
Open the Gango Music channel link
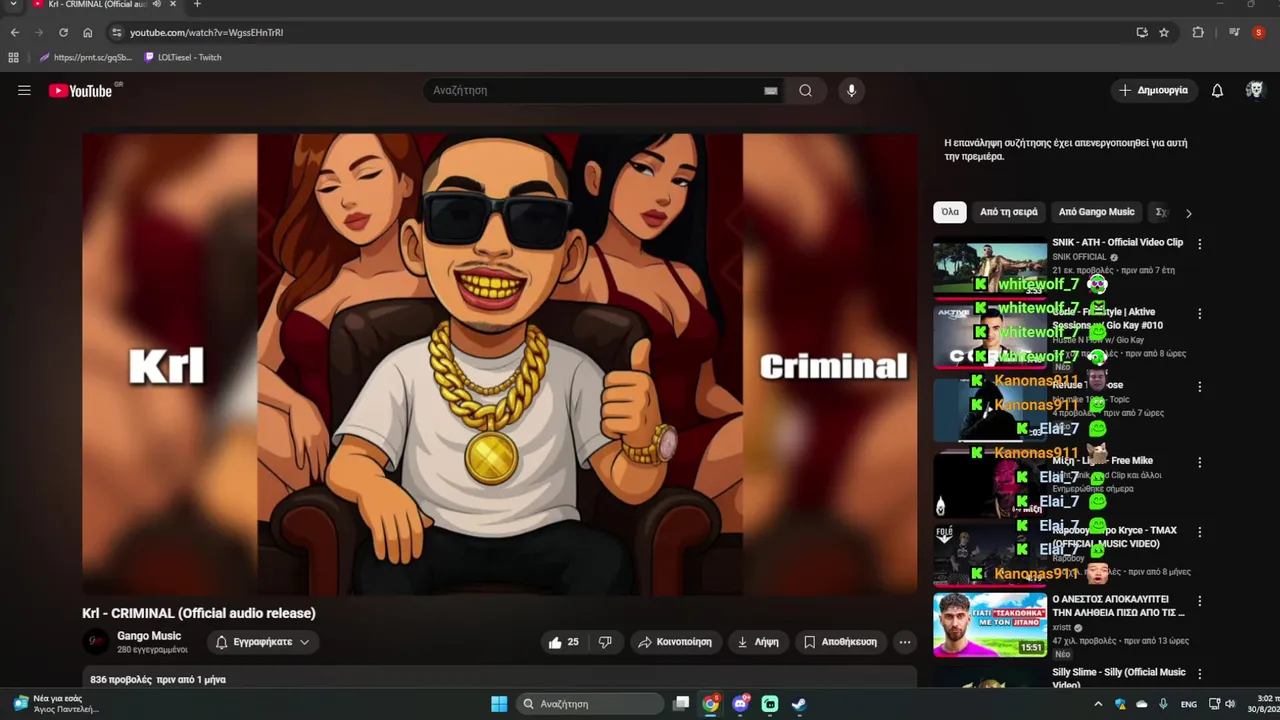tap(149, 636)
